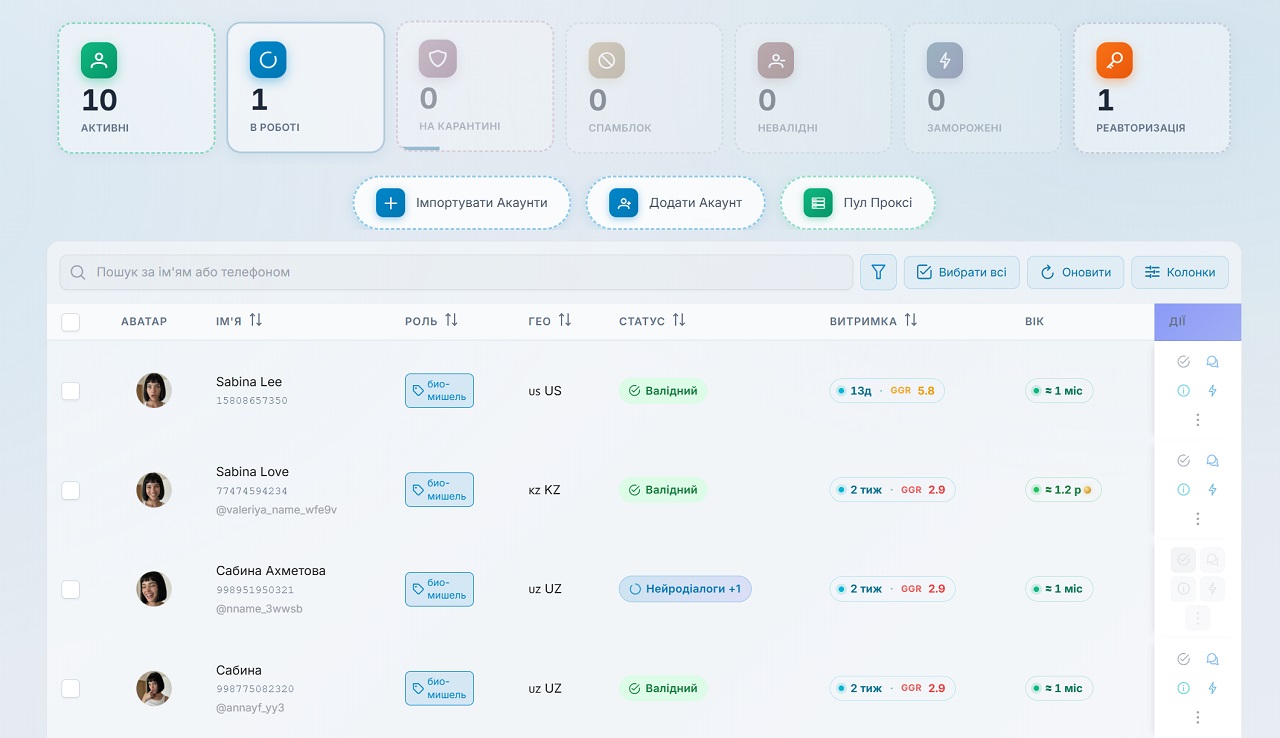The width and height of the screenshot is (1280, 738).
Task: Click the Сабина Ахметова account name
Action: pos(271,571)
